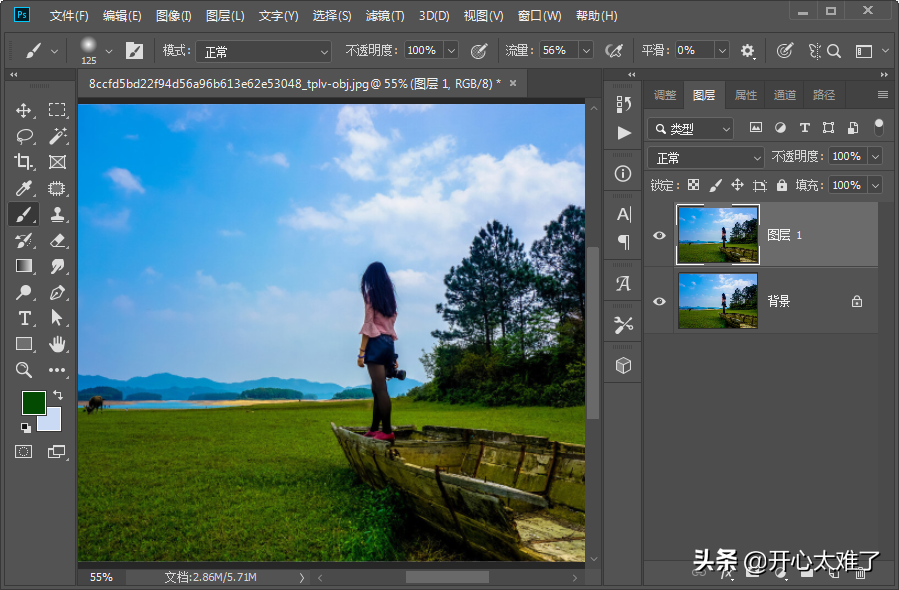Select the History Brush tool
The image size is (899, 590).
24,240
